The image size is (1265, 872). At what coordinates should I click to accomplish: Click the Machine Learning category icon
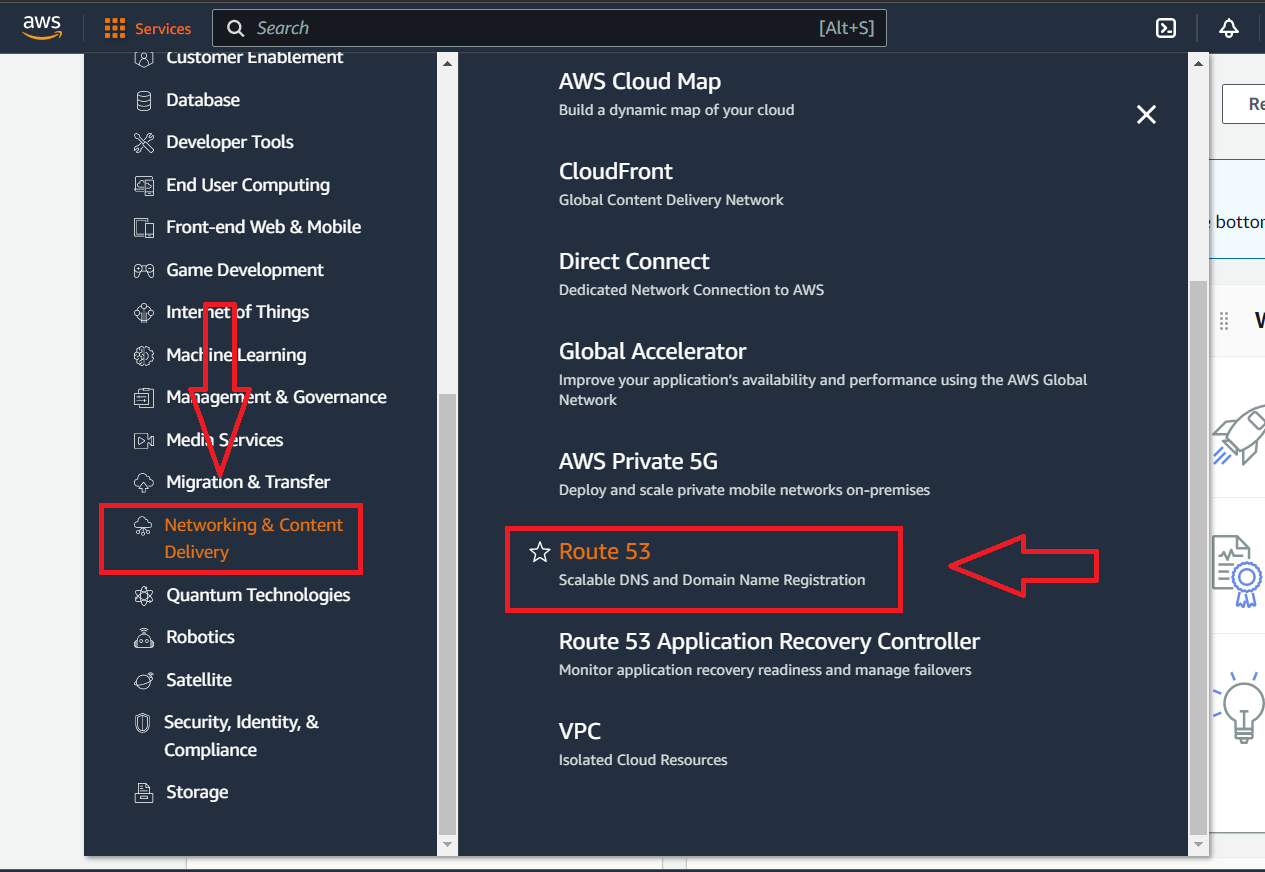(x=144, y=354)
